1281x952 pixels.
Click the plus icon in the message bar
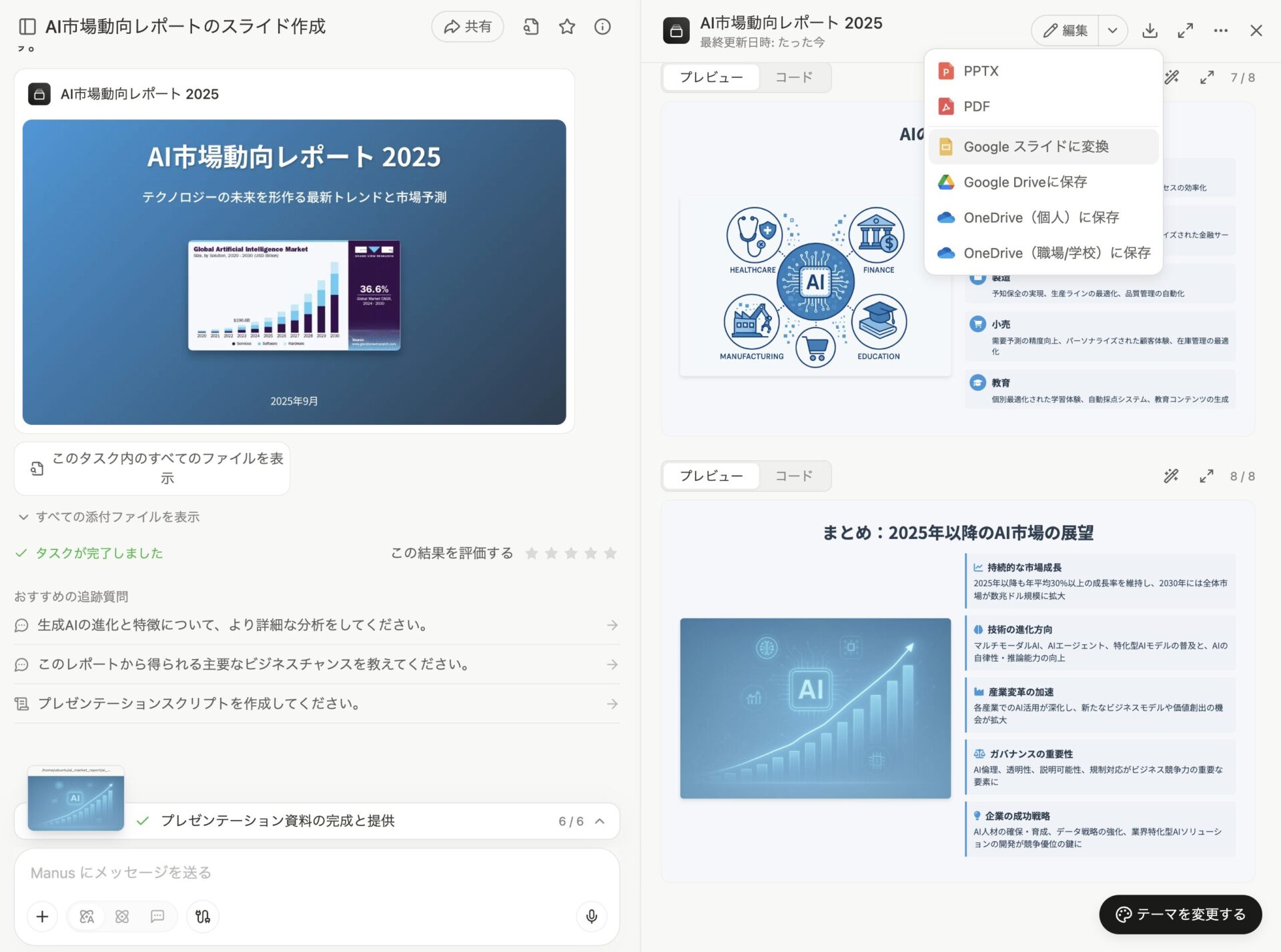tap(42, 916)
